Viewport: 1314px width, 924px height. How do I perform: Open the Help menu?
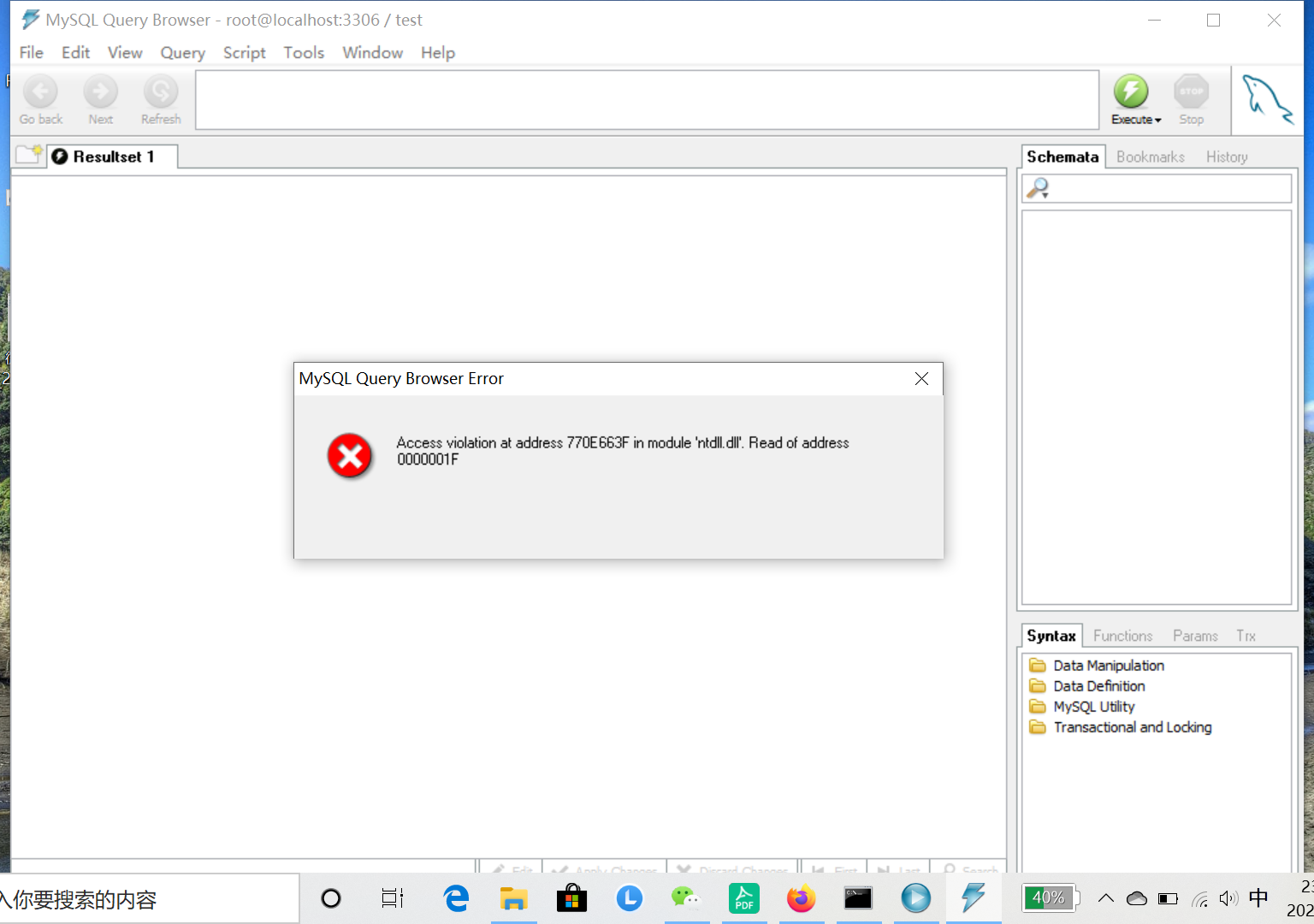coord(438,52)
